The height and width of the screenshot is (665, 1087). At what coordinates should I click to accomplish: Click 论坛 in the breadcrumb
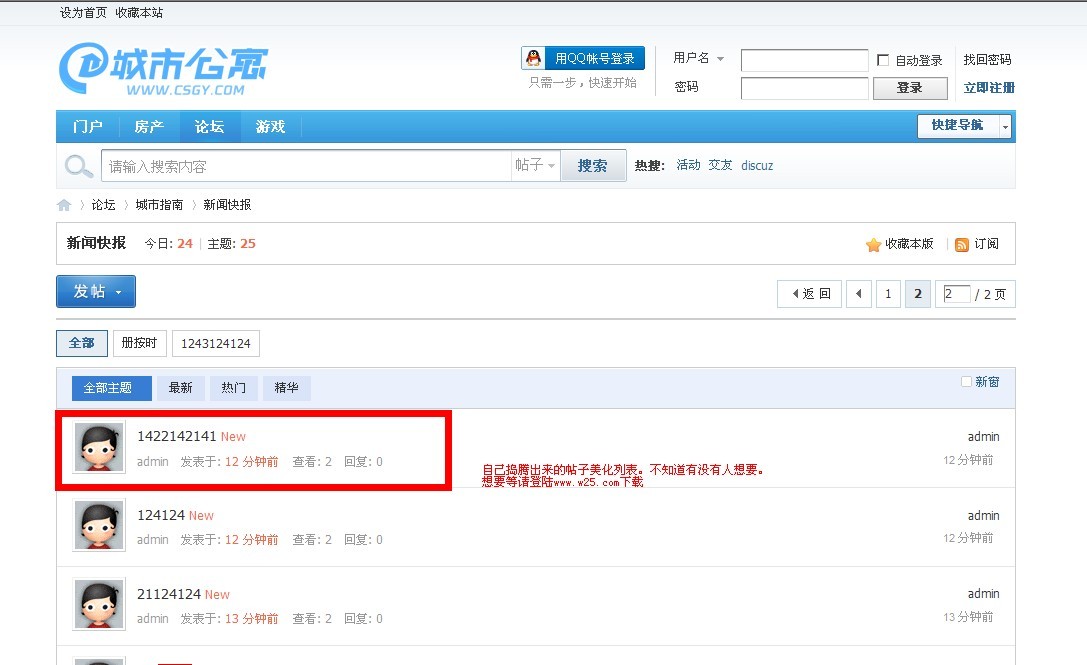pos(103,205)
